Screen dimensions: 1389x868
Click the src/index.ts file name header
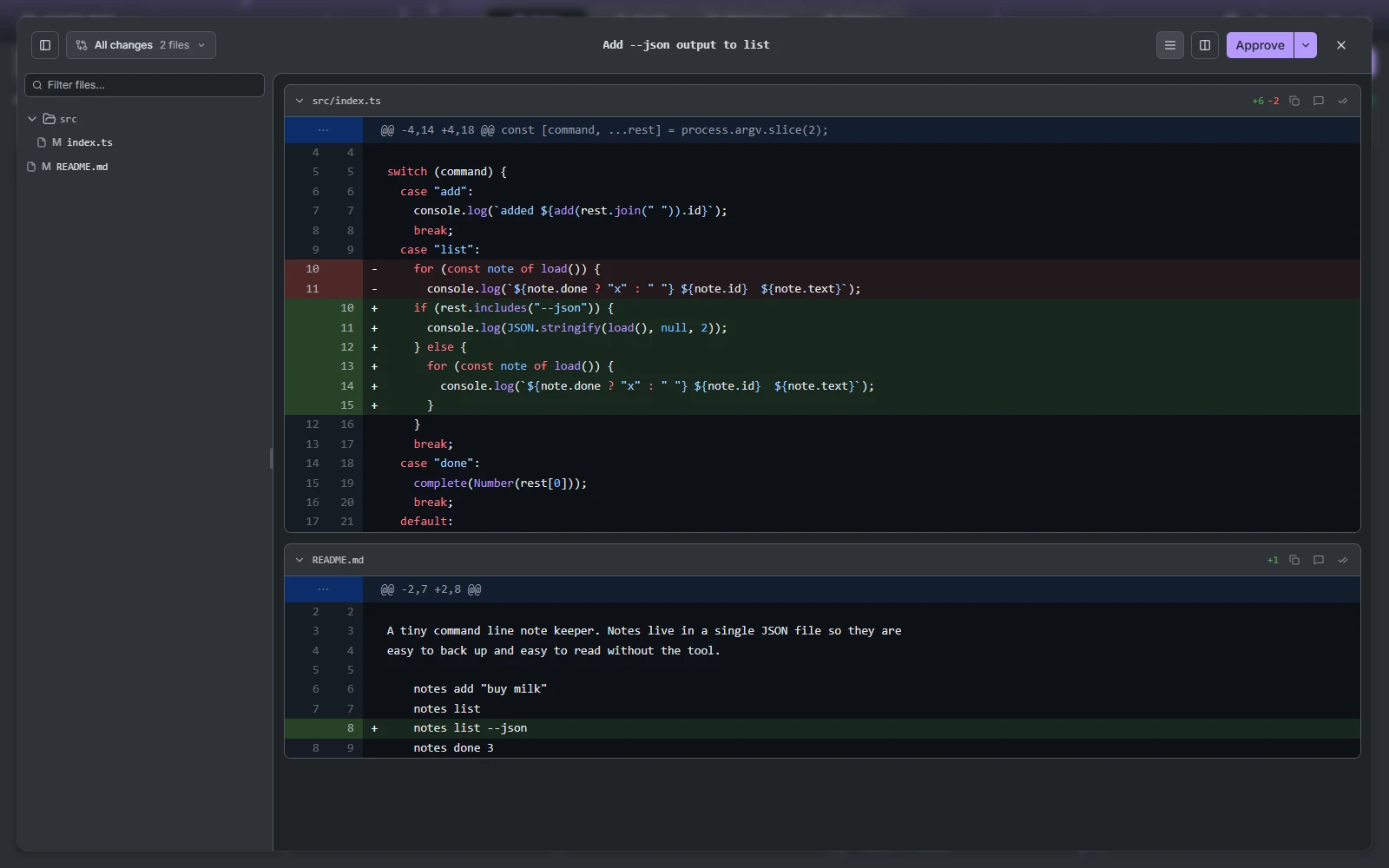tap(346, 101)
